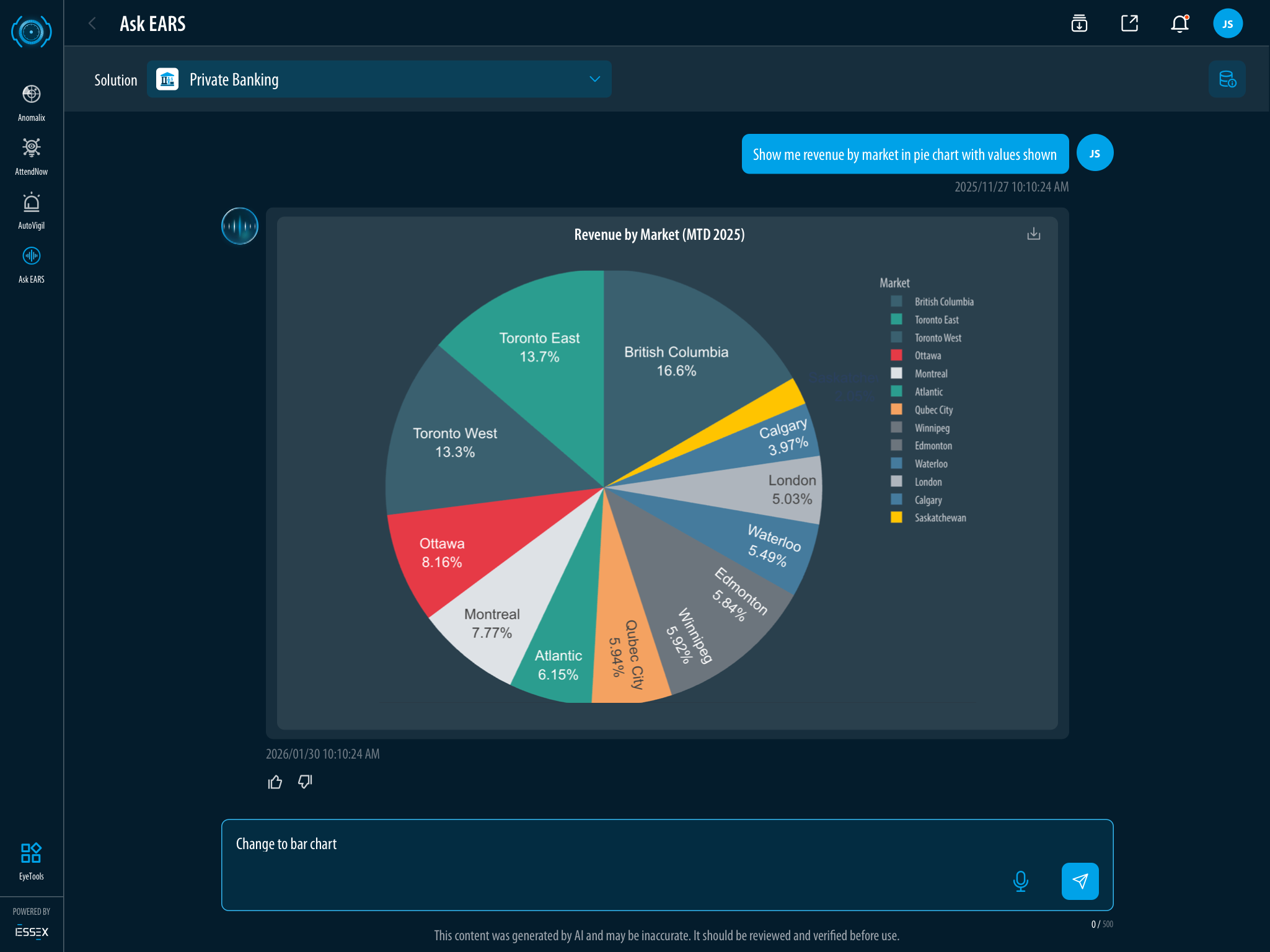
Task: Go back using the header chevron
Action: point(92,24)
